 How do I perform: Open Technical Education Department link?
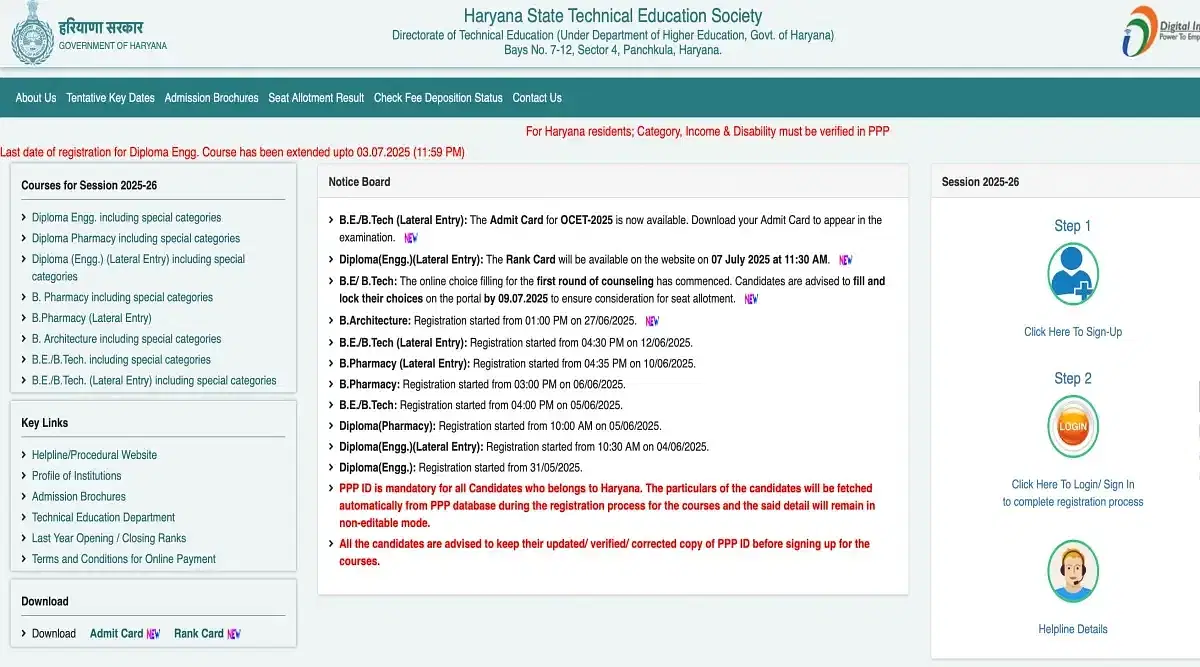(103, 518)
